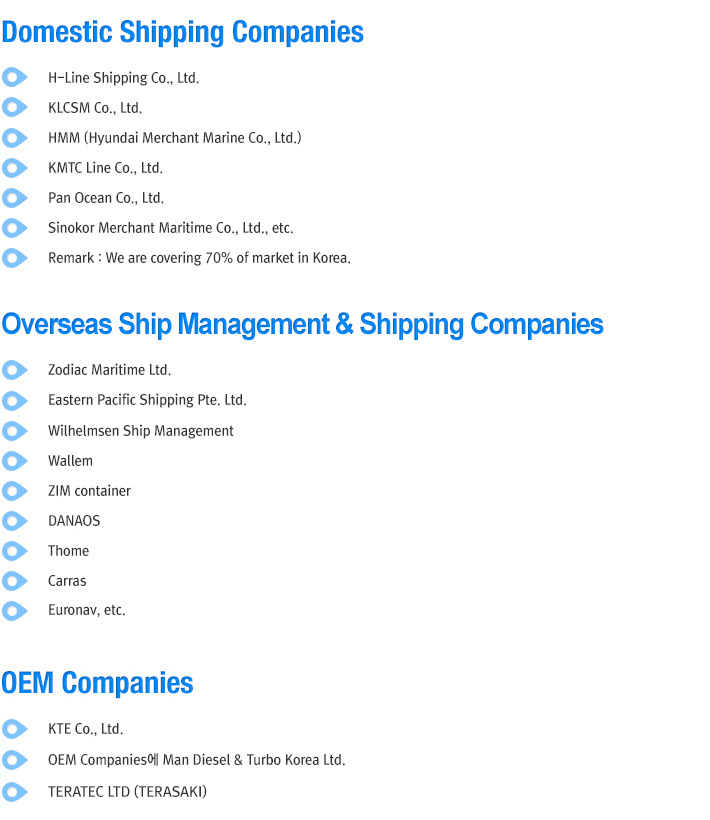Click Eastern Pacific Shipping Pte. Ltd. entry

click(147, 400)
